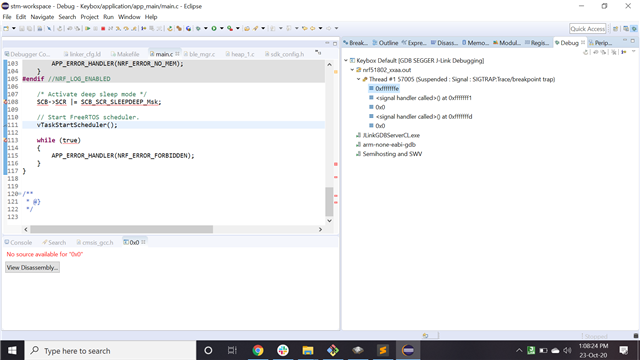Click the green Run launch icon
Screen dimensions: 640x360
tap(213, 29)
